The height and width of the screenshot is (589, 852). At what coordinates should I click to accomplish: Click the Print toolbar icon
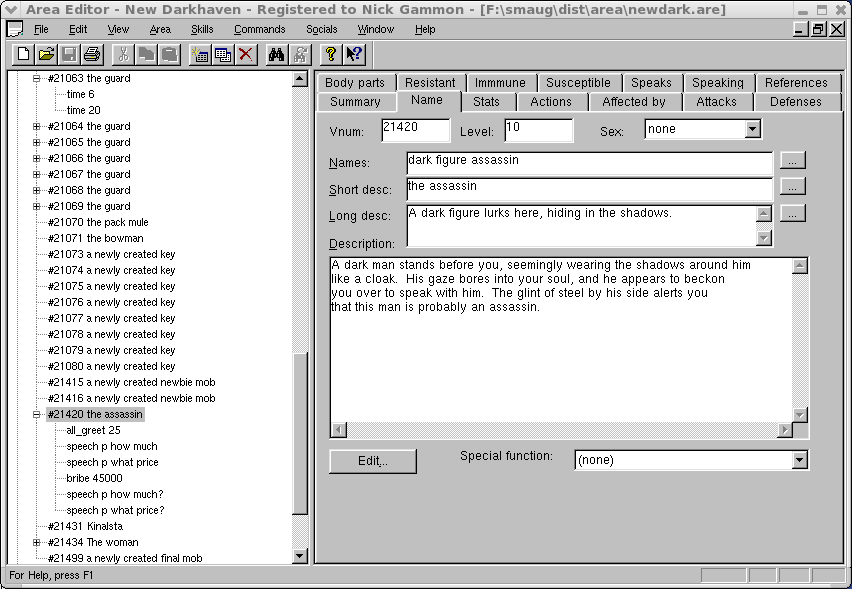tap(92, 54)
